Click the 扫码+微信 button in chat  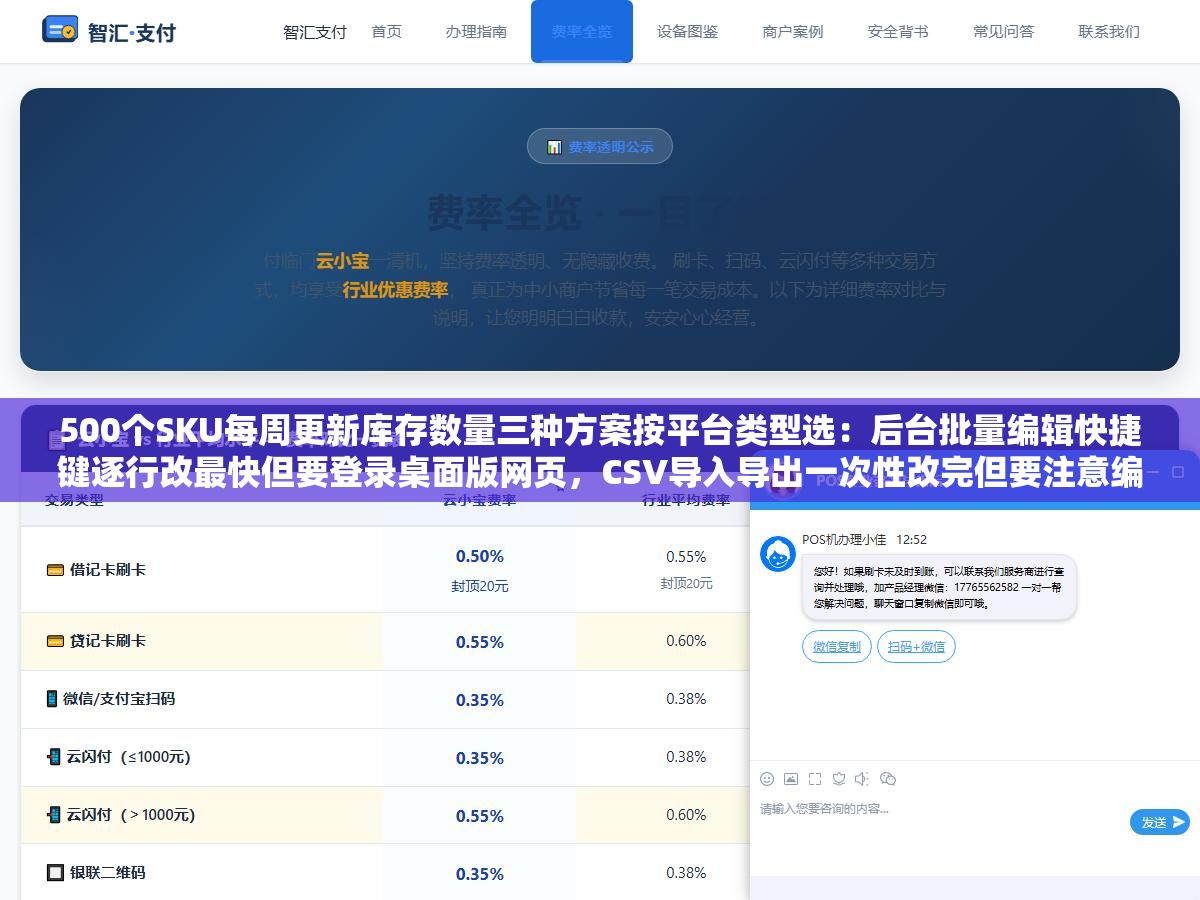916,647
